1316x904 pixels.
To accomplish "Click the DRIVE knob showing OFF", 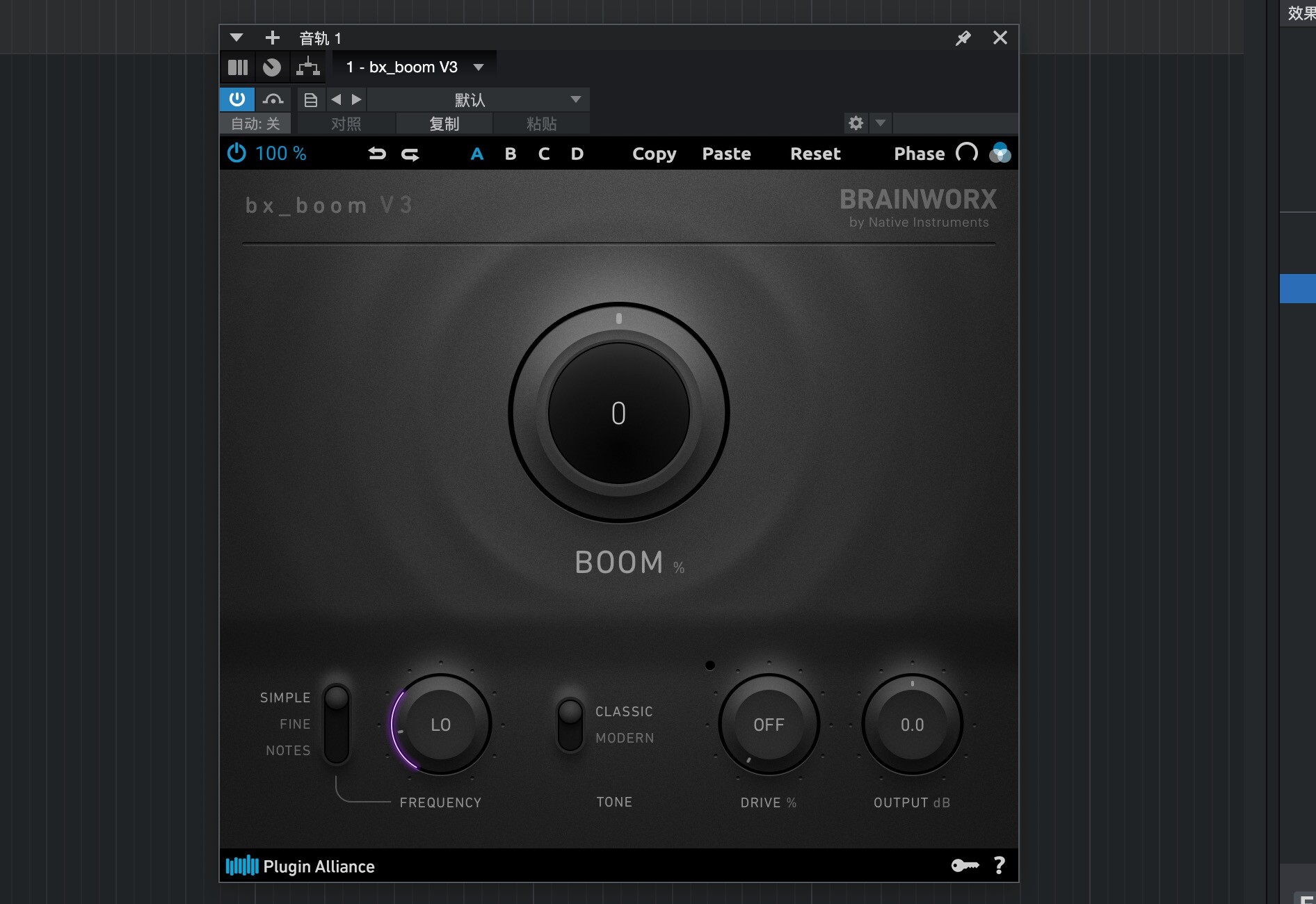I will pyautogui.click(x=769, y=725).
